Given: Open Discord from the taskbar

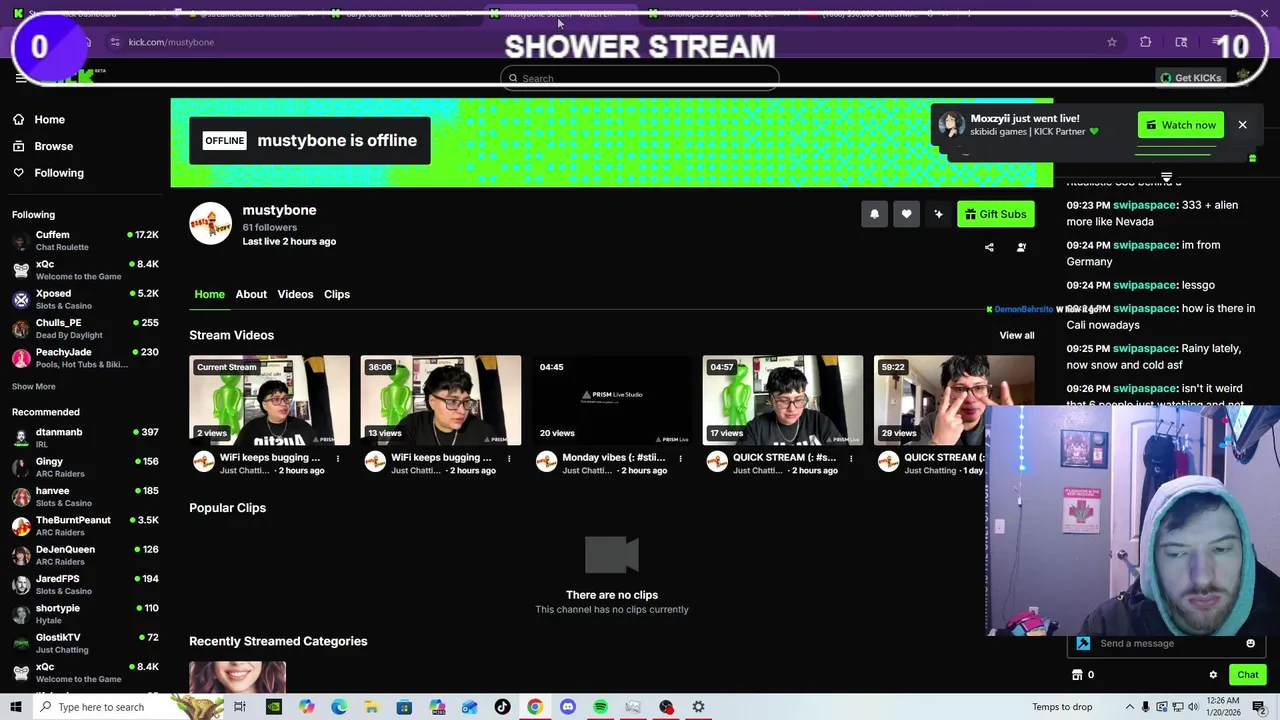Looking at the screenshot, I should (x=568, y=707).
